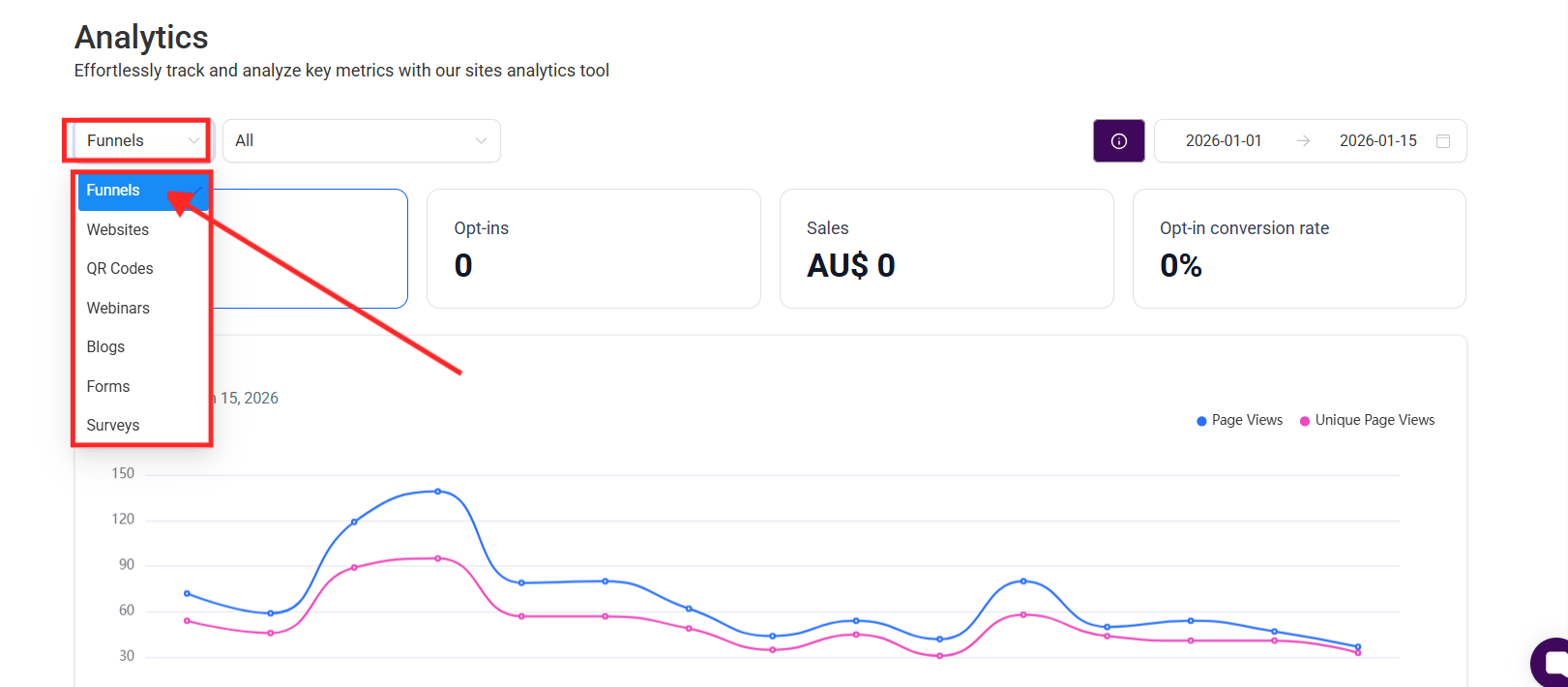Screen dimensions: 1568x687
Task: Select the Forms option
Action: (108, 386)
